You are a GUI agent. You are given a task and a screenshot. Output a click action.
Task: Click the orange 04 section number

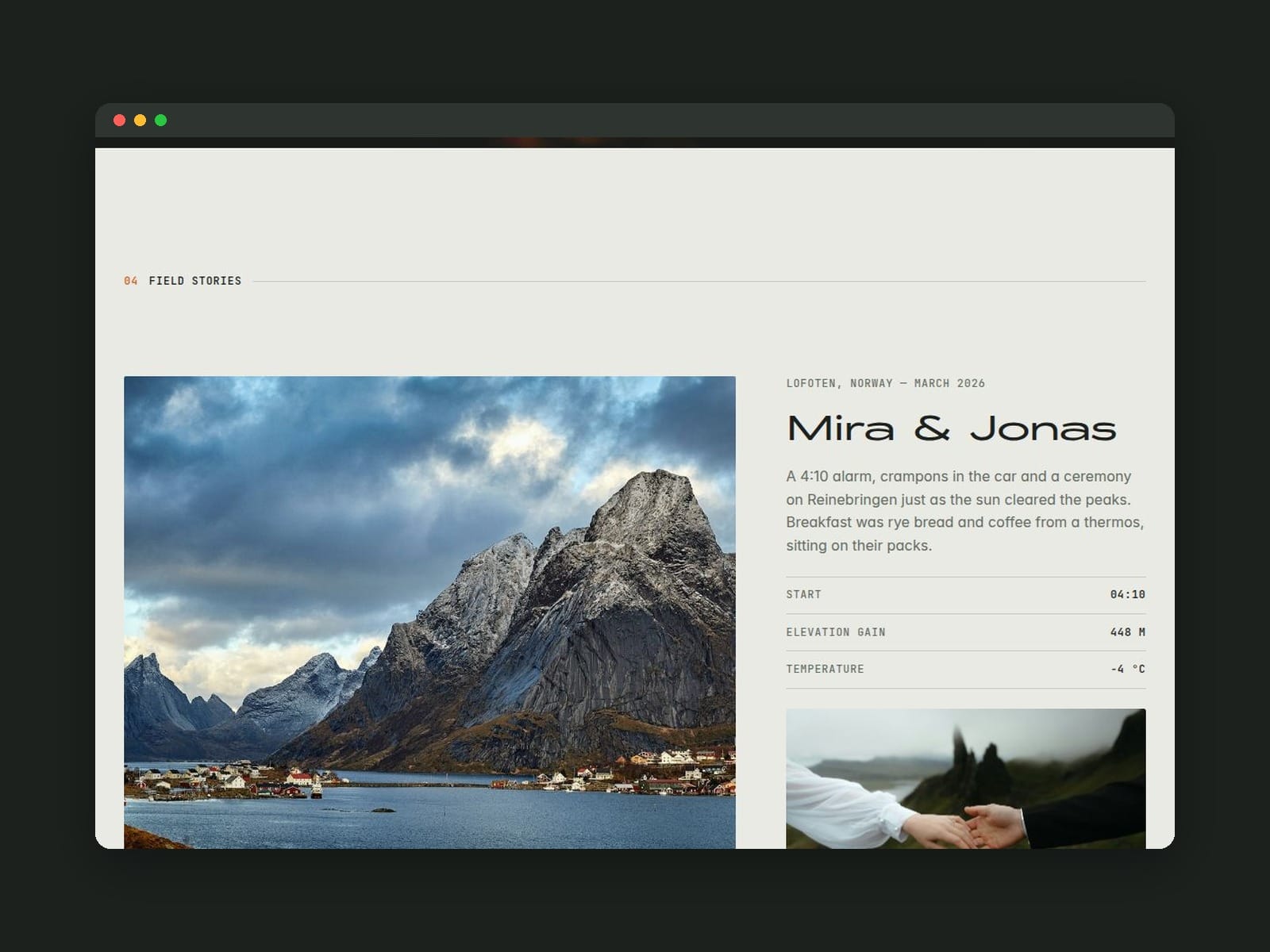pos(131,281)
